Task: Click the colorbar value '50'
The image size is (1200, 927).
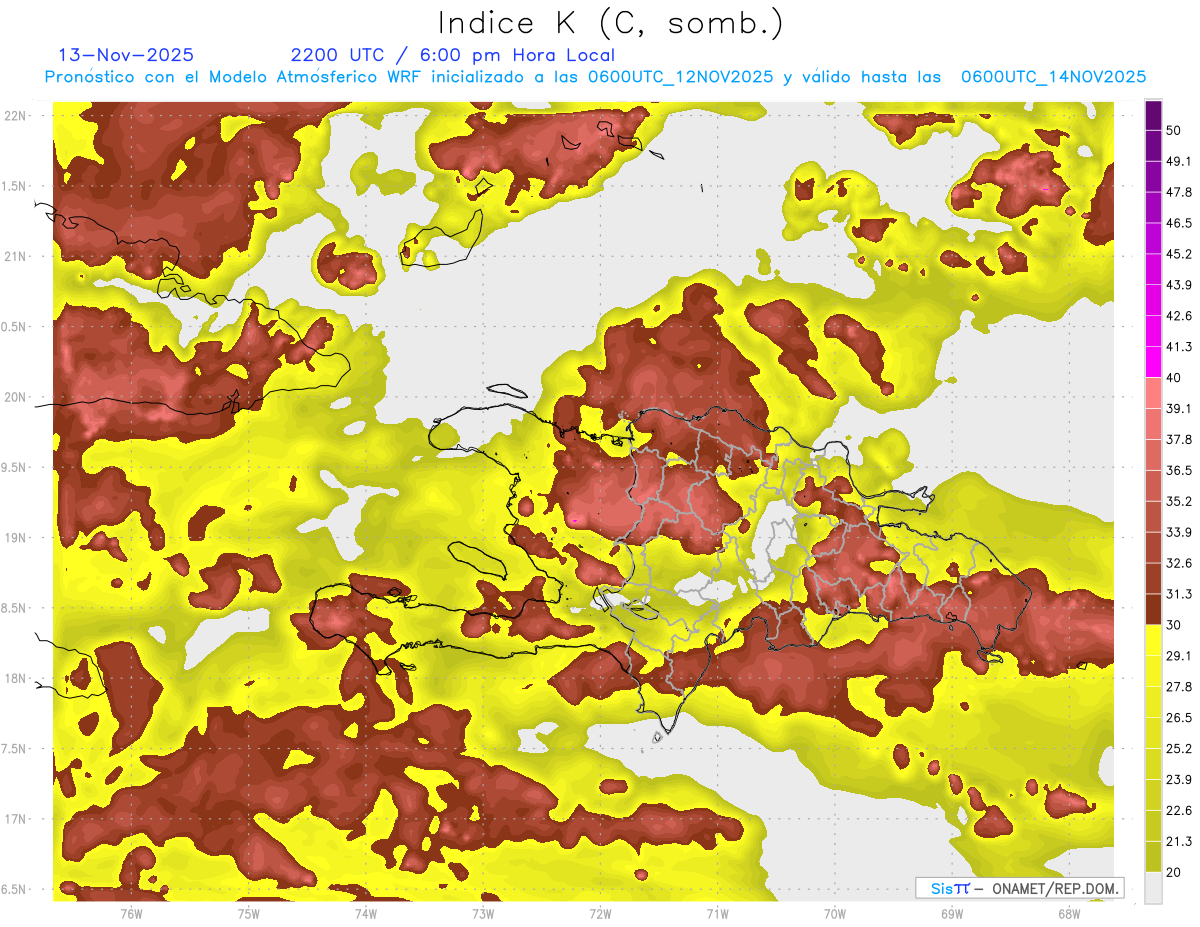Action: click(x=1173, y=130)
